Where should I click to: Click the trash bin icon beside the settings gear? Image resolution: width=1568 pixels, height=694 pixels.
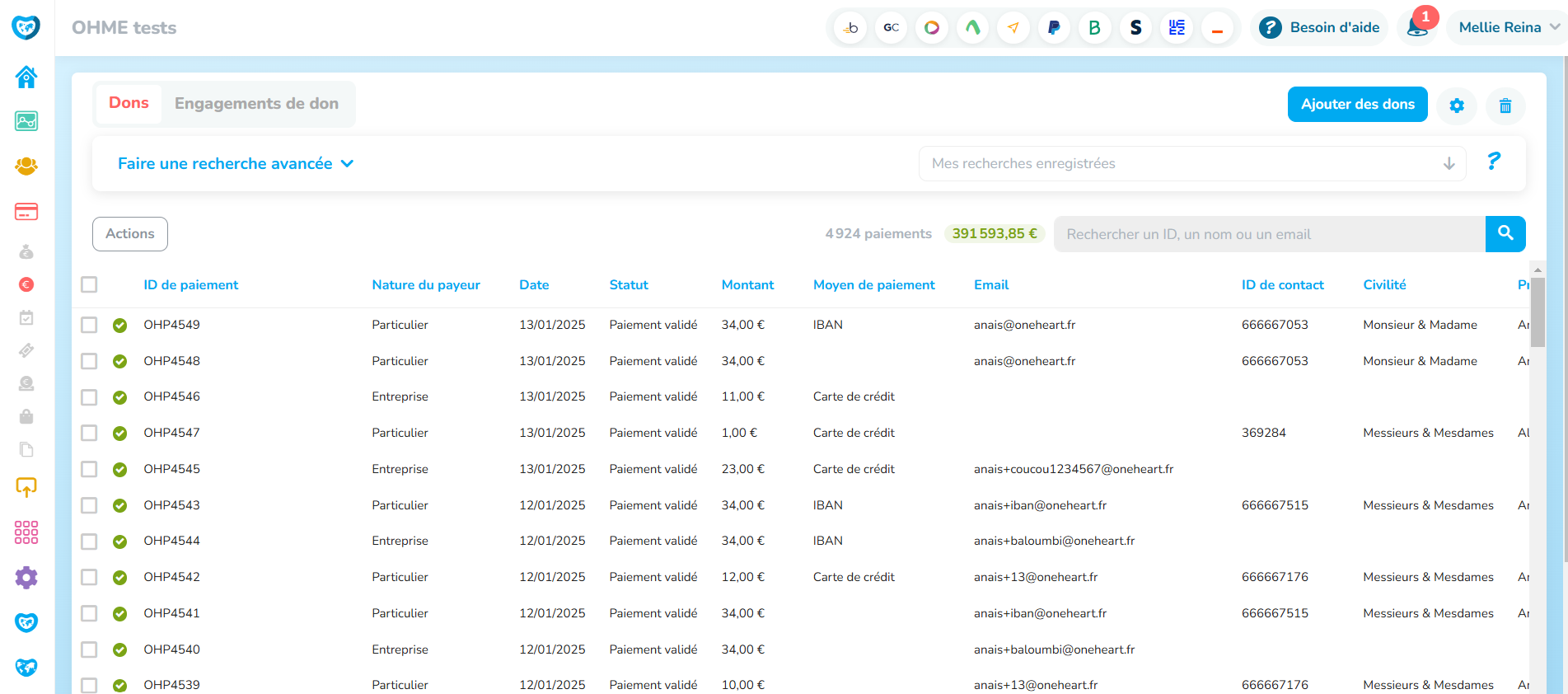(1505, 106)
